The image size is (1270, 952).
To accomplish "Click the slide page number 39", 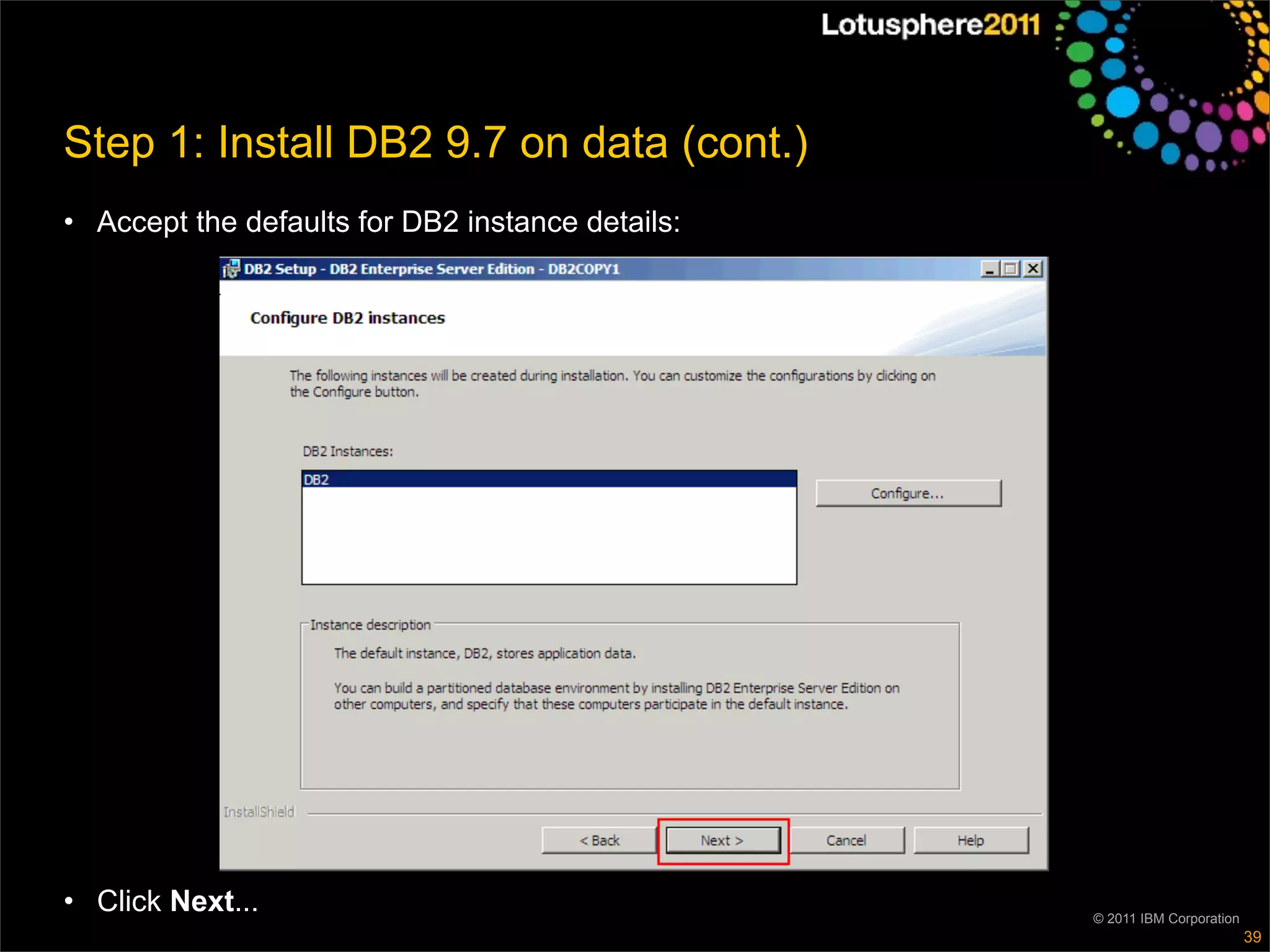I will (1252, 937).
